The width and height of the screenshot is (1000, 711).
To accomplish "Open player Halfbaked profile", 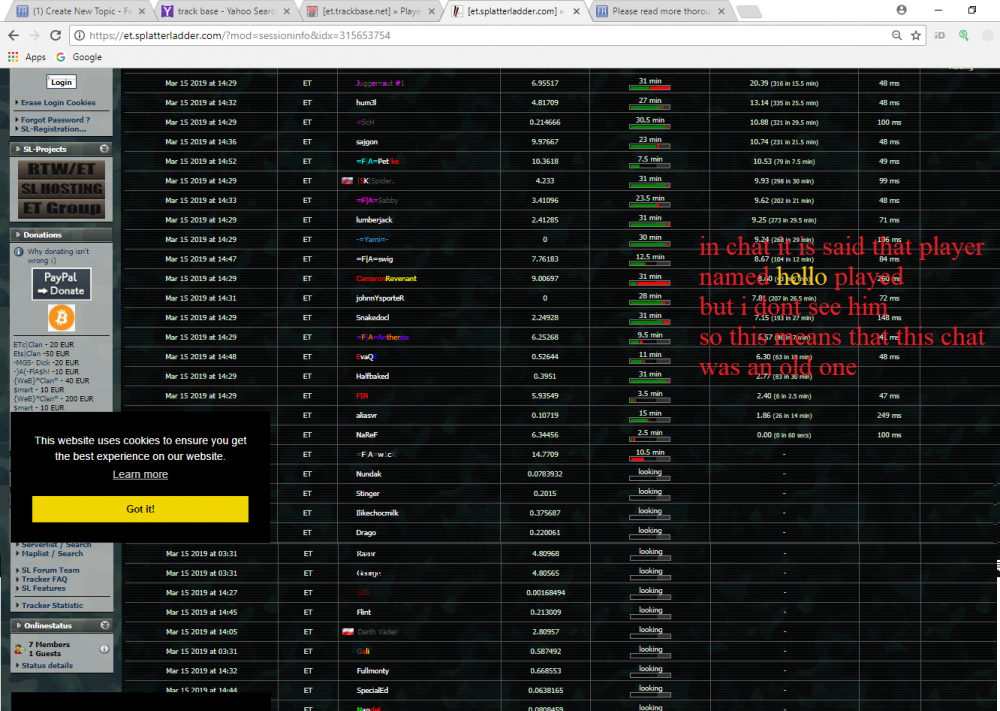I will [372, 376].
